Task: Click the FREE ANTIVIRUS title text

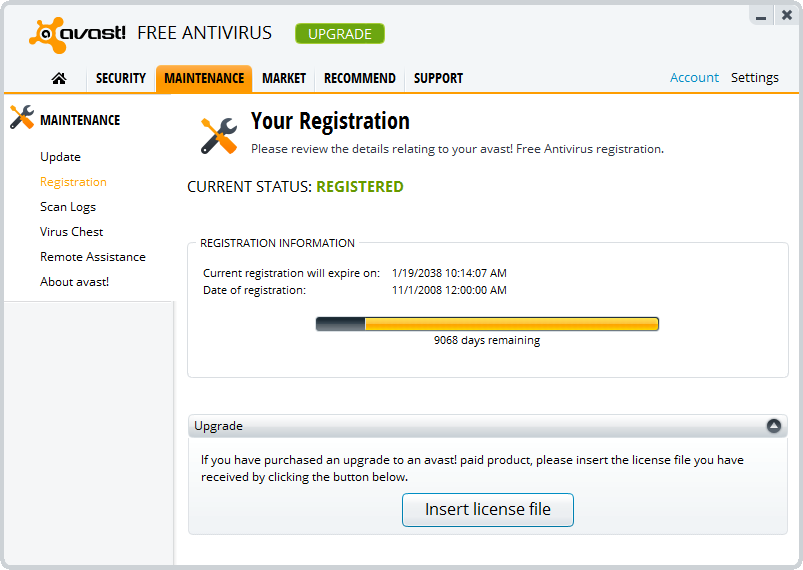Action: (204, 33)
